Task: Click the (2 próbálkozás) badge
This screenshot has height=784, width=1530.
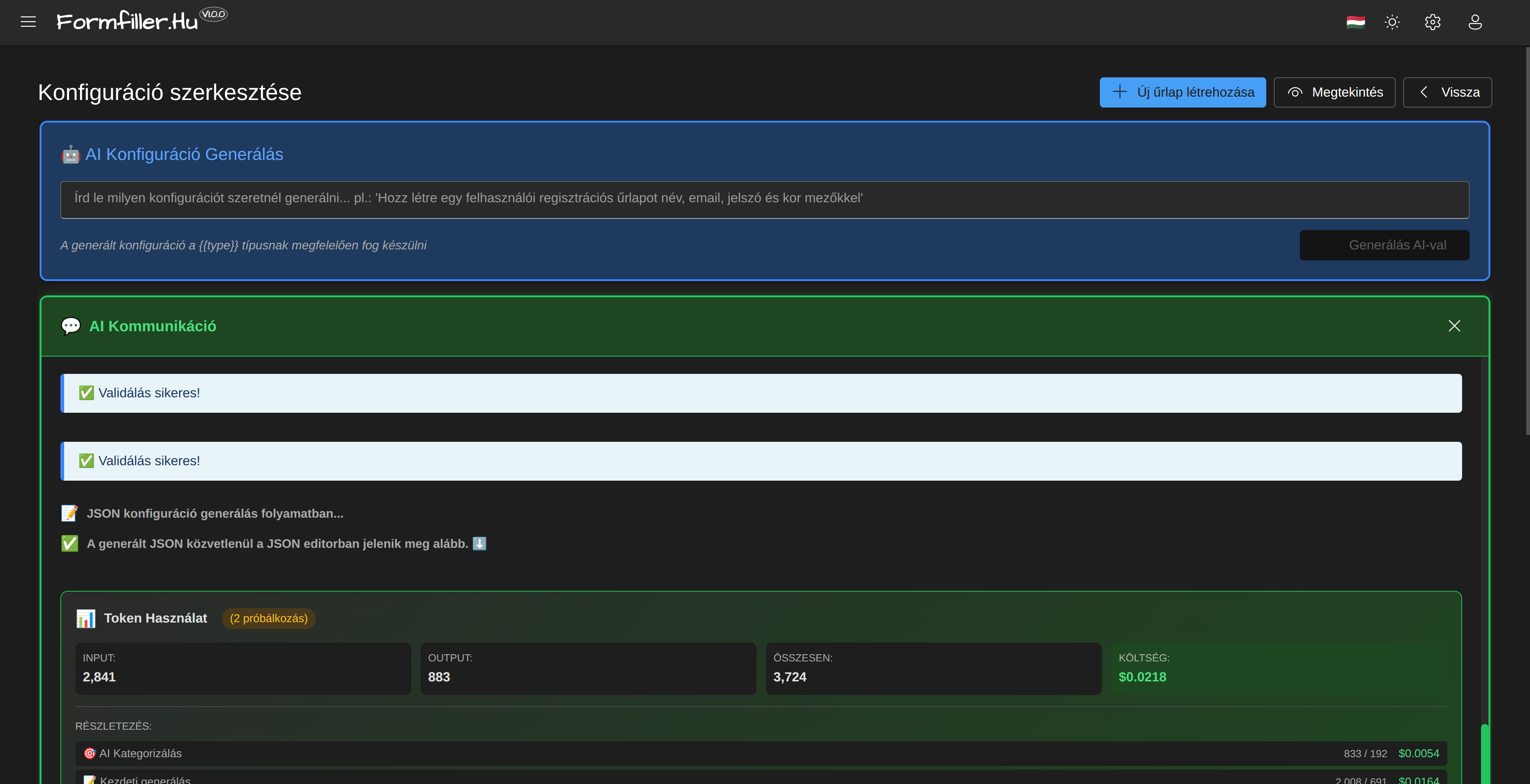Action: (269, 618)
